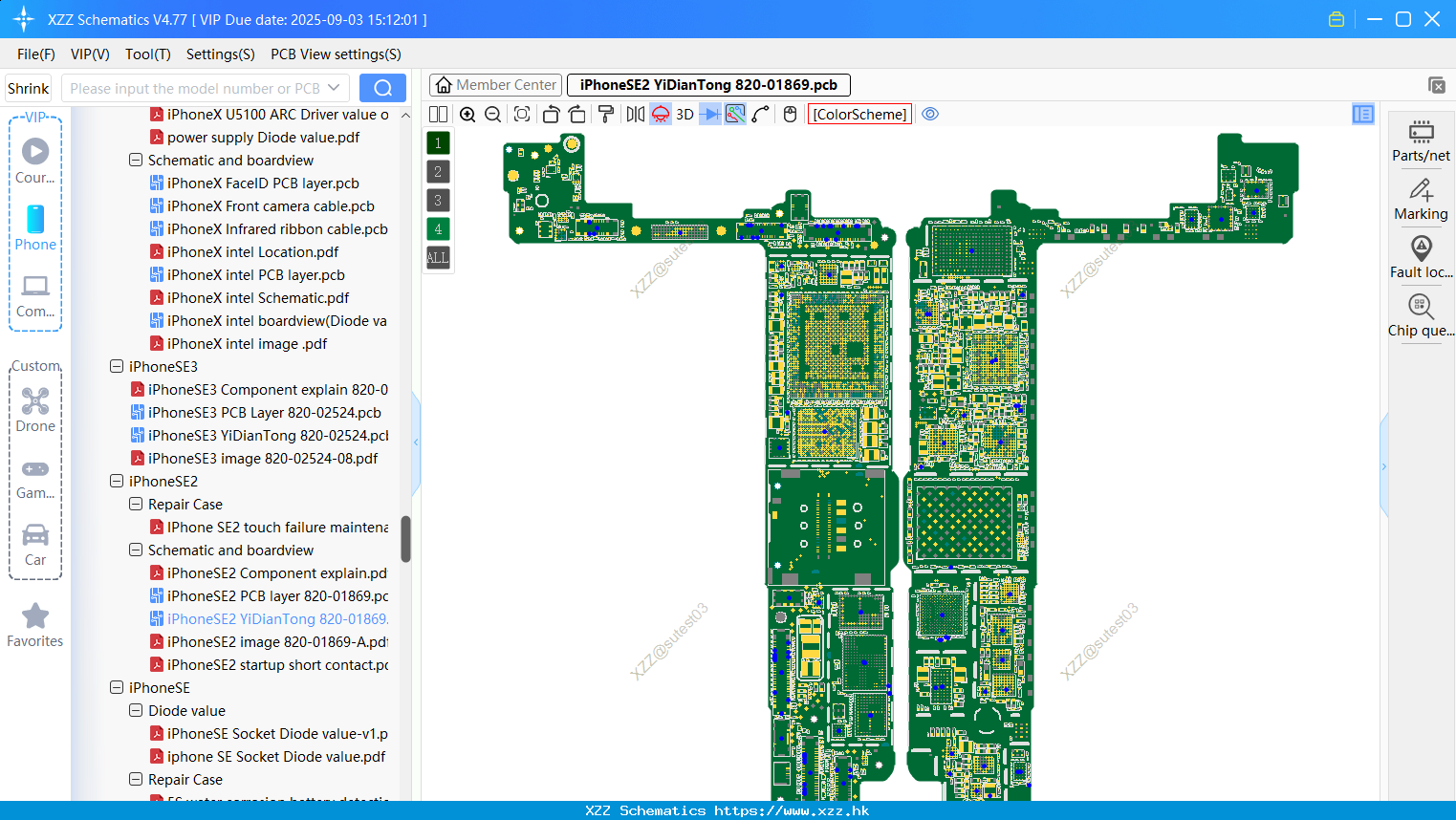Click the mouse settings icon
Image resolution: width=1456 pixels, height=820 pixels.
[x=790, y=115]
